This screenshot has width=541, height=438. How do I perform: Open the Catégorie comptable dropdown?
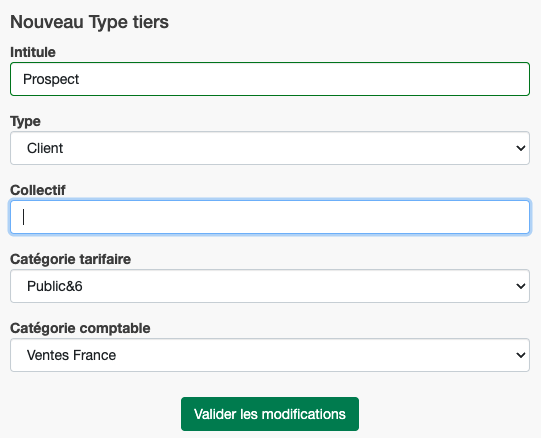coord(270,355)
